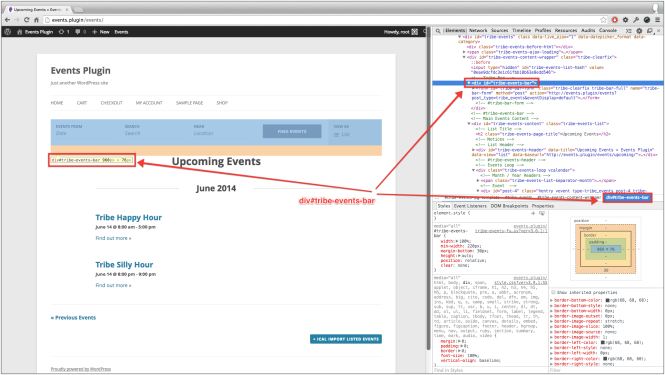Image resolution: width=665 pixels, height=375 pixels.
Task: Expand the div id tribe-events-header node
Action: click(x=473, y=150)
